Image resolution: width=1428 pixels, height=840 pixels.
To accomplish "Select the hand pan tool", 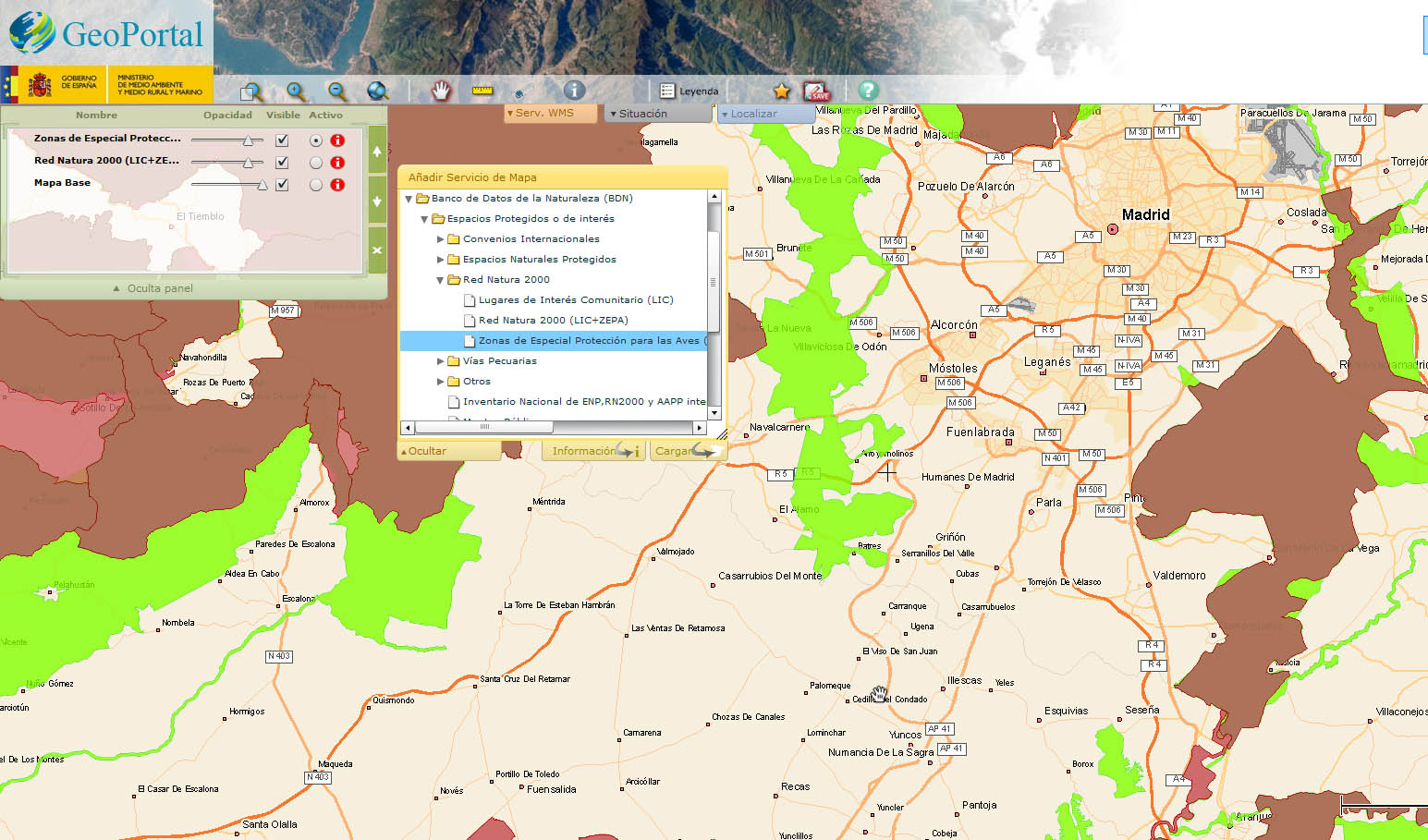I will point(441,91).
